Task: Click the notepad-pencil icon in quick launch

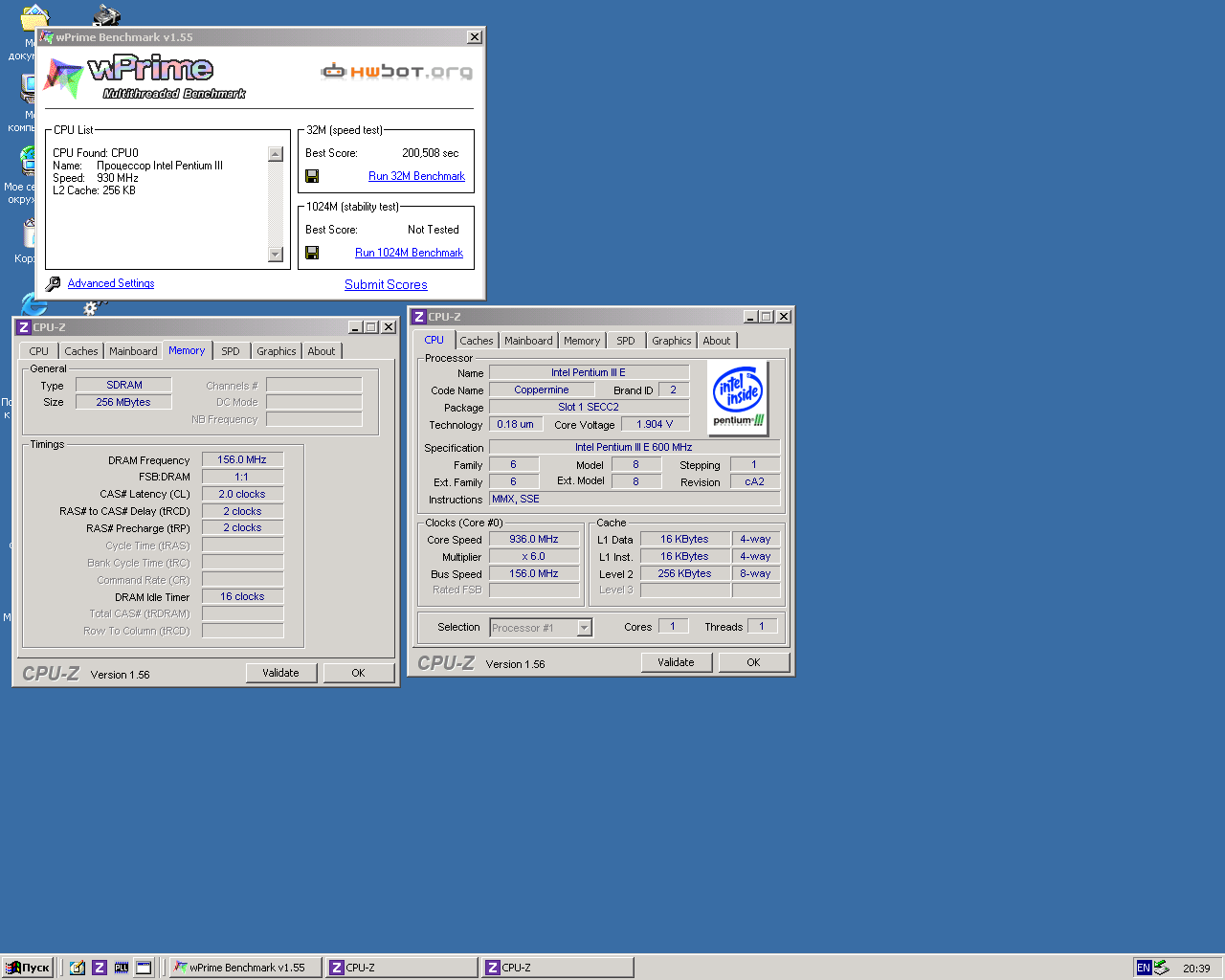Action: (x=78, y=968)
